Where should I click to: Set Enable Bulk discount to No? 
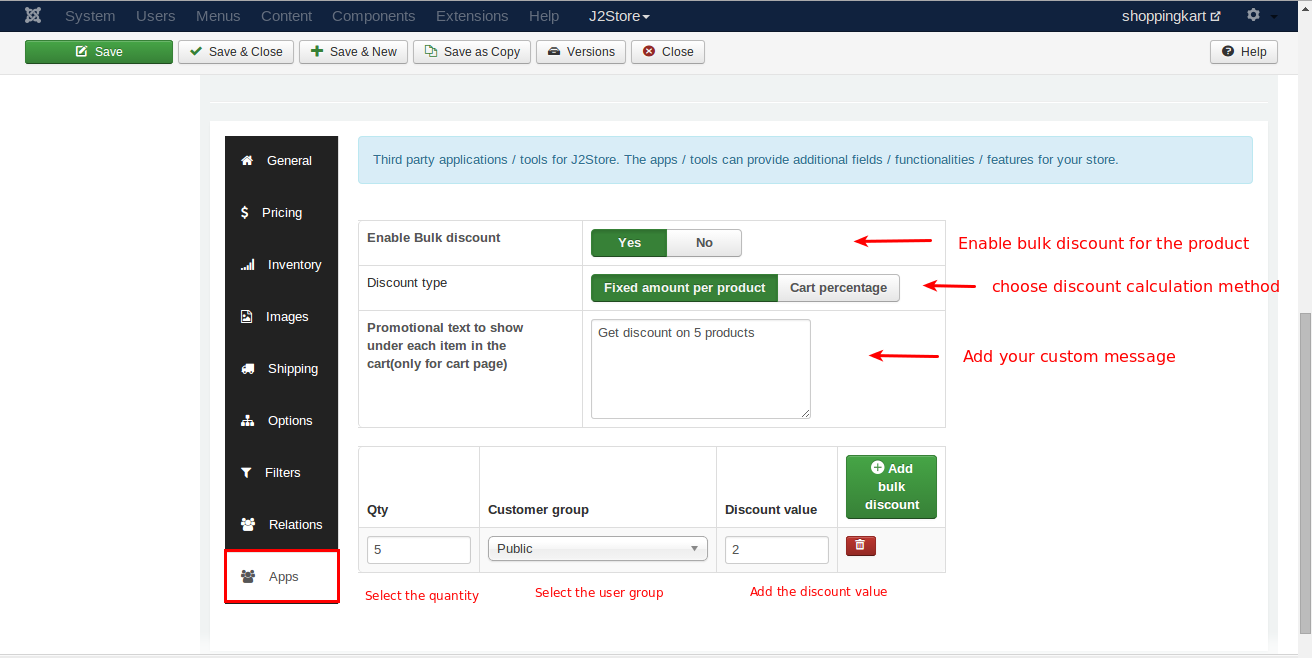tap(704, 243)
